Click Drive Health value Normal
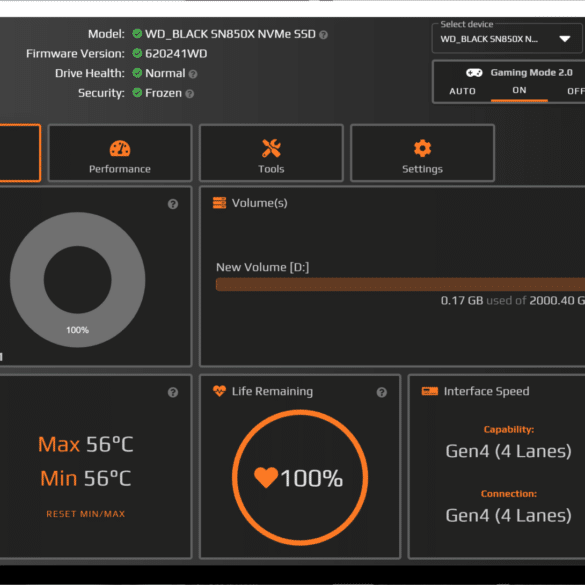The image size is (585, 585). point(165,73)
